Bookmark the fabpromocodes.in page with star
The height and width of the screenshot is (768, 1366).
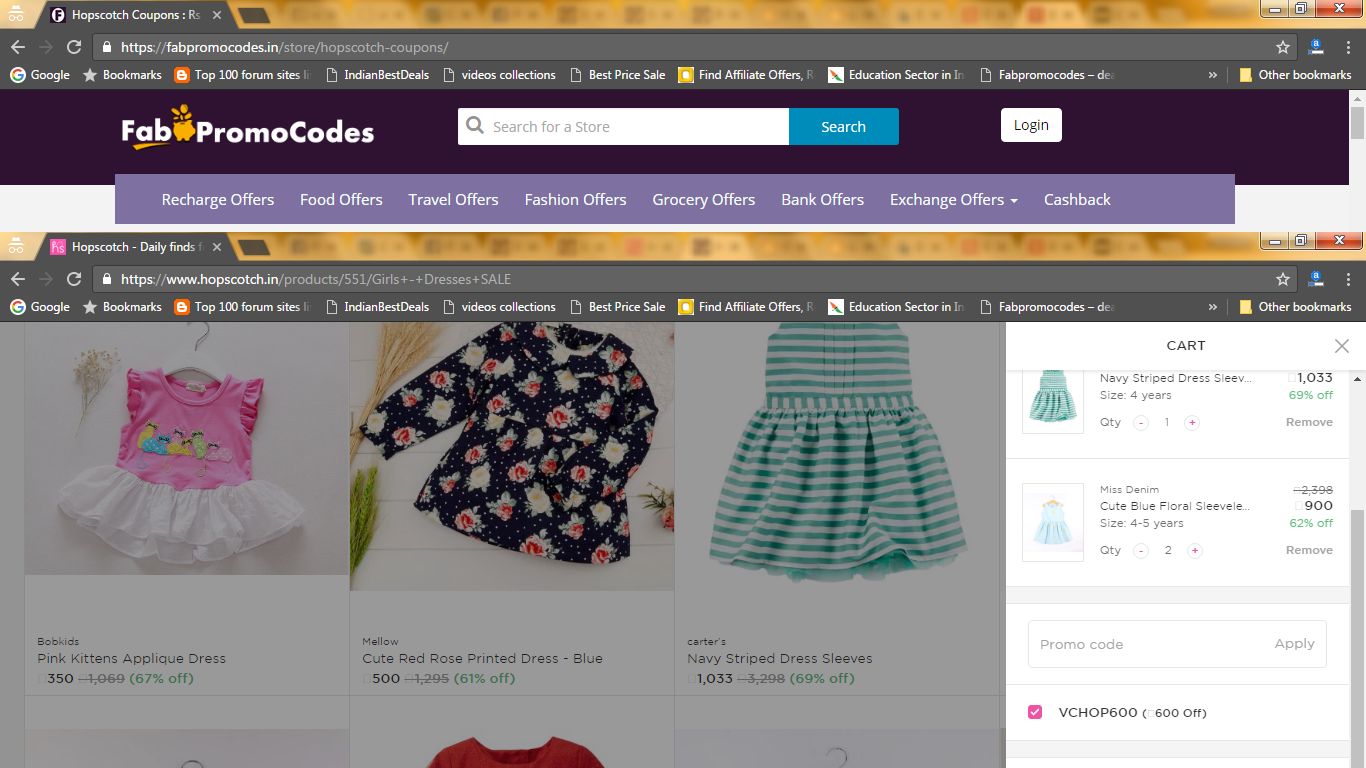pos(1283,47)
